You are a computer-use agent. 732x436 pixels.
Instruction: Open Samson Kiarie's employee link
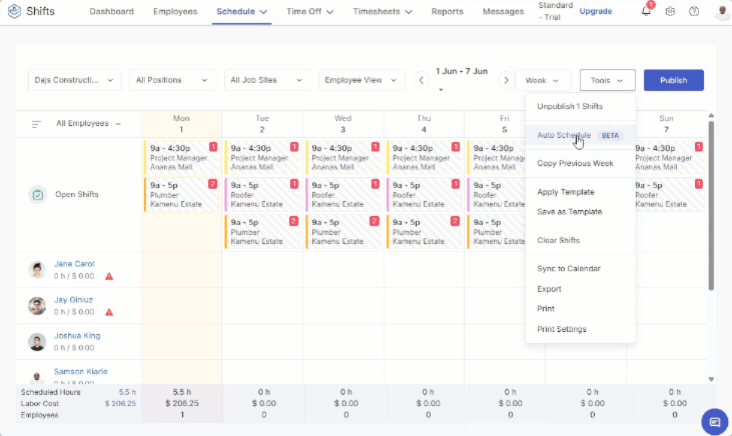coord(81,372)
